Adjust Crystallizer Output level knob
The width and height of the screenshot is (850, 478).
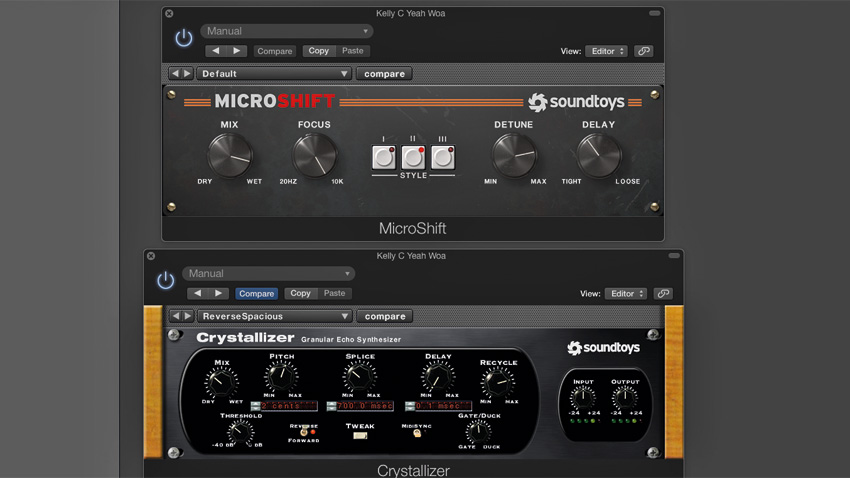[x=624, y=398]
